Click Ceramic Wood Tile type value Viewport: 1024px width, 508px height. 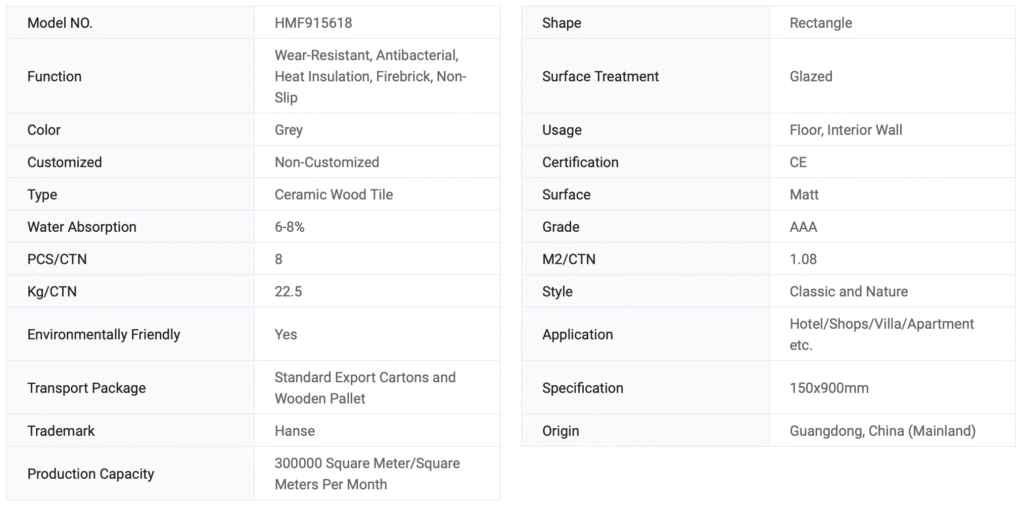(334, 194)
